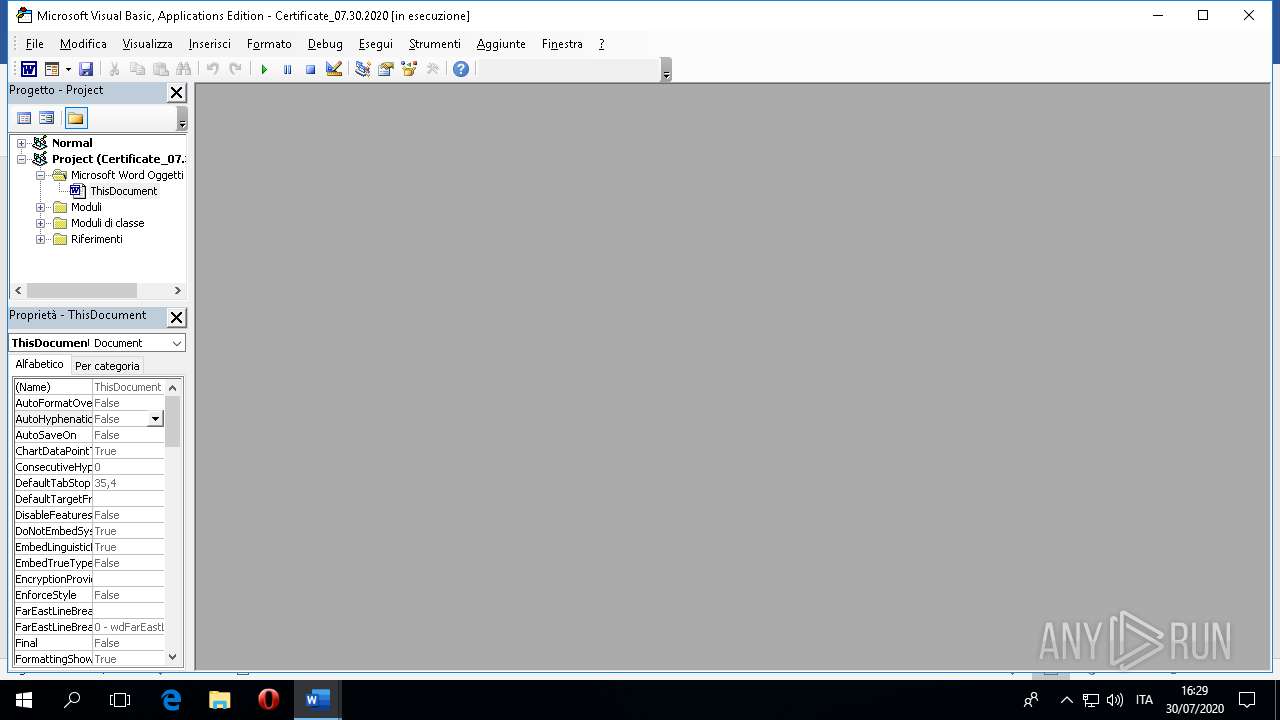Toggle Folders view in Project panel
Image resolution: width=1280 pixels, height=720 pixels.
pyautogui.click(x=75, y=118)
